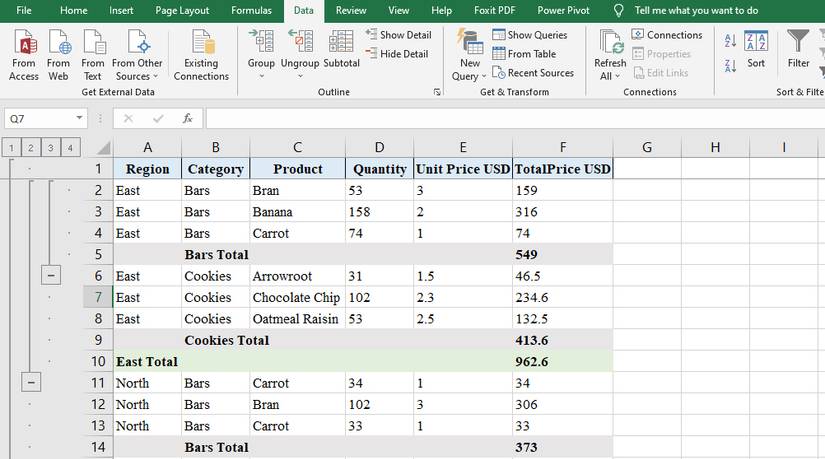825x459 pixels.
Task: Open the Name Box dropdown arrow
Action: point(80,118)
